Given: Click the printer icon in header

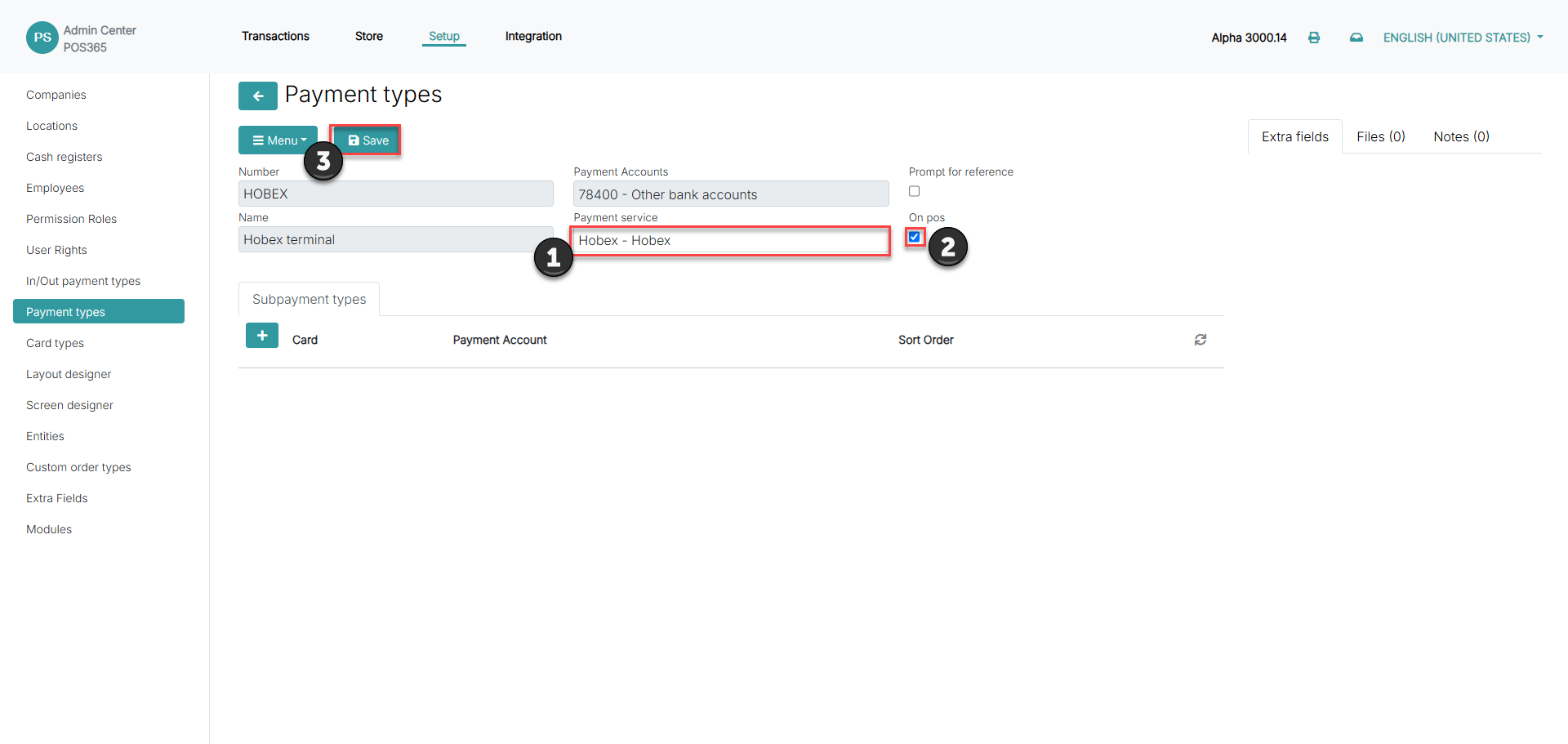Looking at the screenshot, I should (1314, 38).
